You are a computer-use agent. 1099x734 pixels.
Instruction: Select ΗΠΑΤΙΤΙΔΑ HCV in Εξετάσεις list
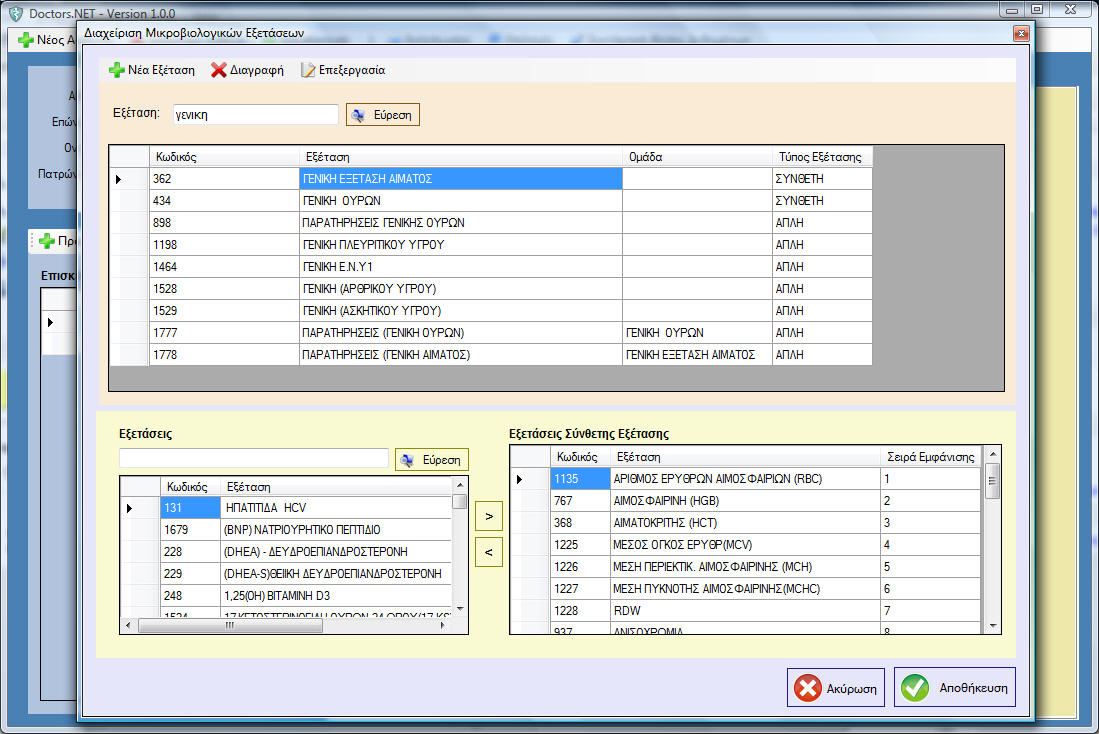(x=336, y=508)
